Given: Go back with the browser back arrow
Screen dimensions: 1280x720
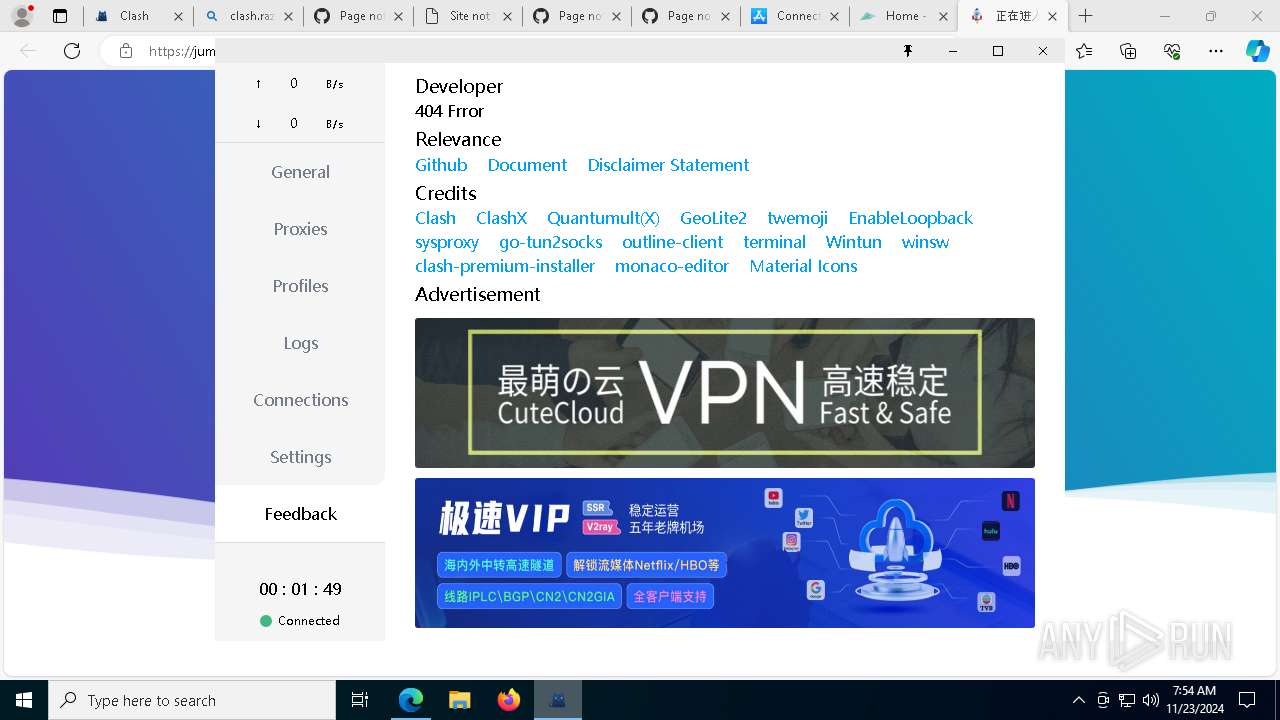Looking at the screenshot, I should (x=28, y=51).
